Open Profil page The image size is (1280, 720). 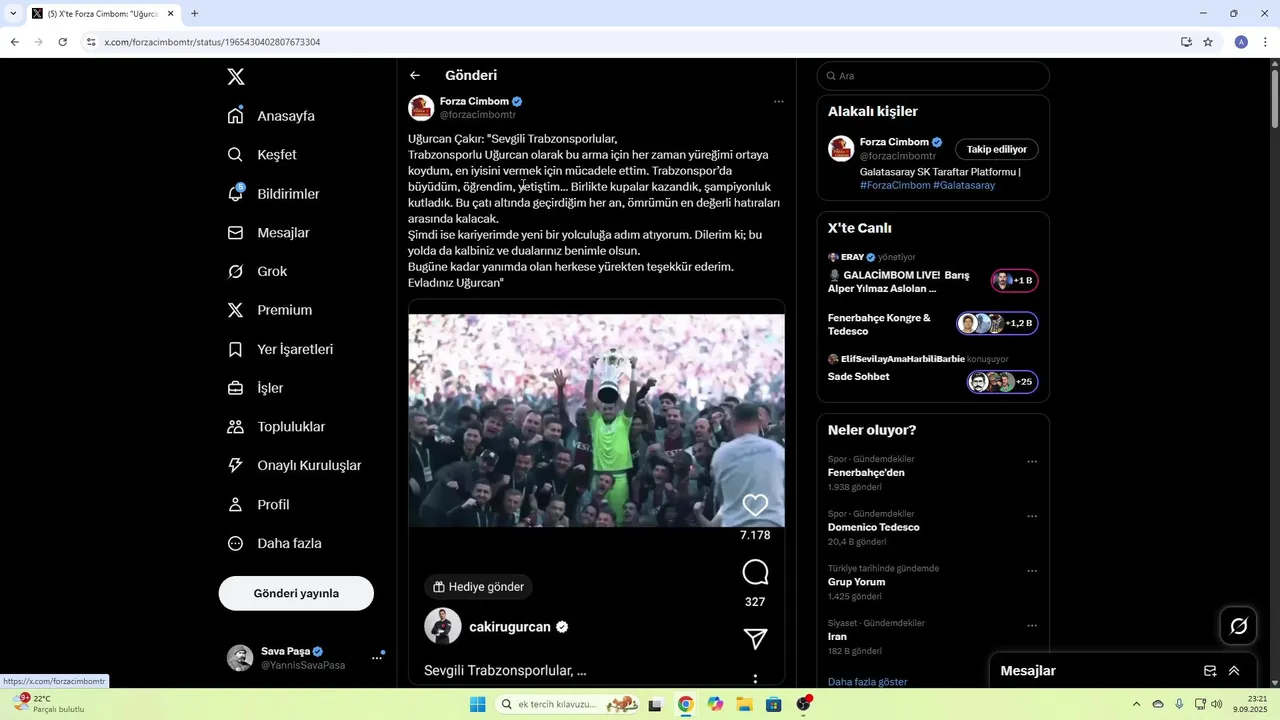click(x=259, y=505)
